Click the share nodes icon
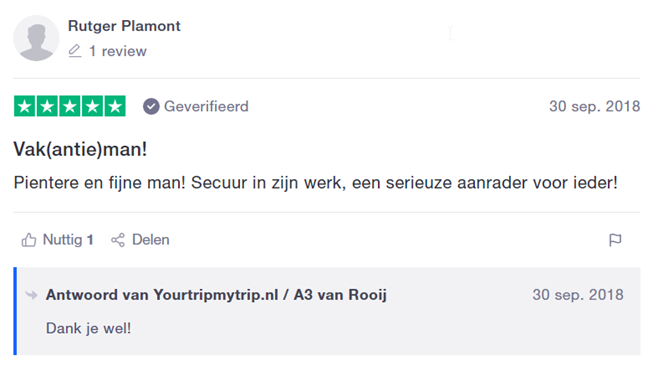 click(x=118, y=240)
